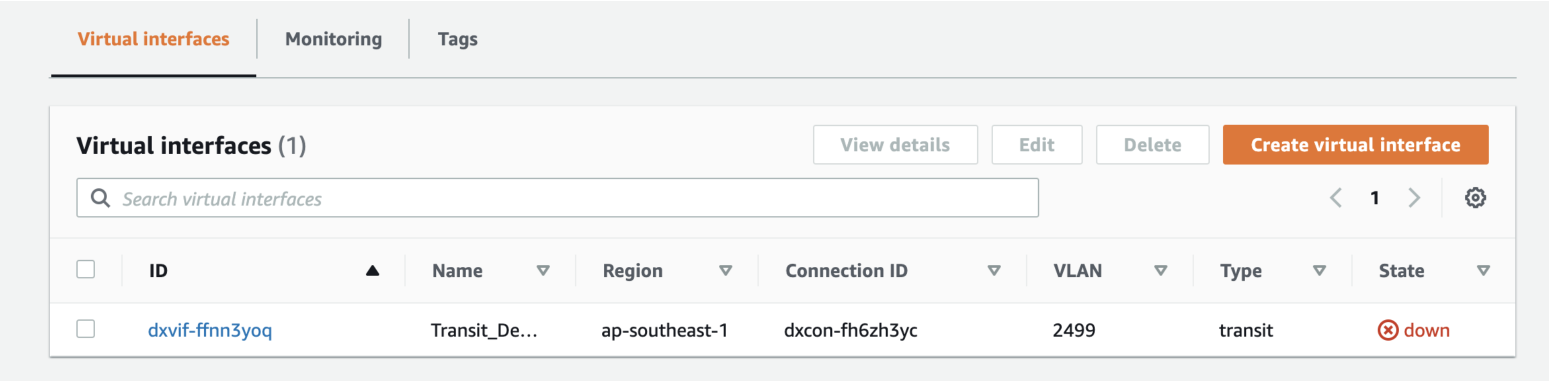The image size is (1549, 381).
Task: Sort by State column arrow
Action: [1484, 270]
